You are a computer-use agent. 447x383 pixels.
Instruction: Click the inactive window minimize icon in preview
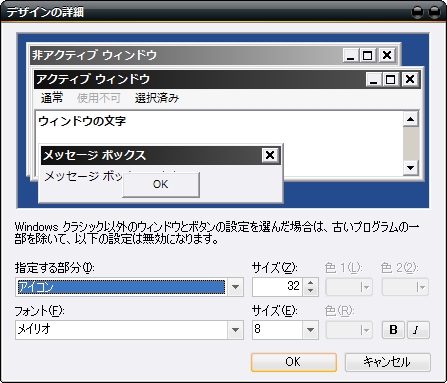[x=350, y=55]
